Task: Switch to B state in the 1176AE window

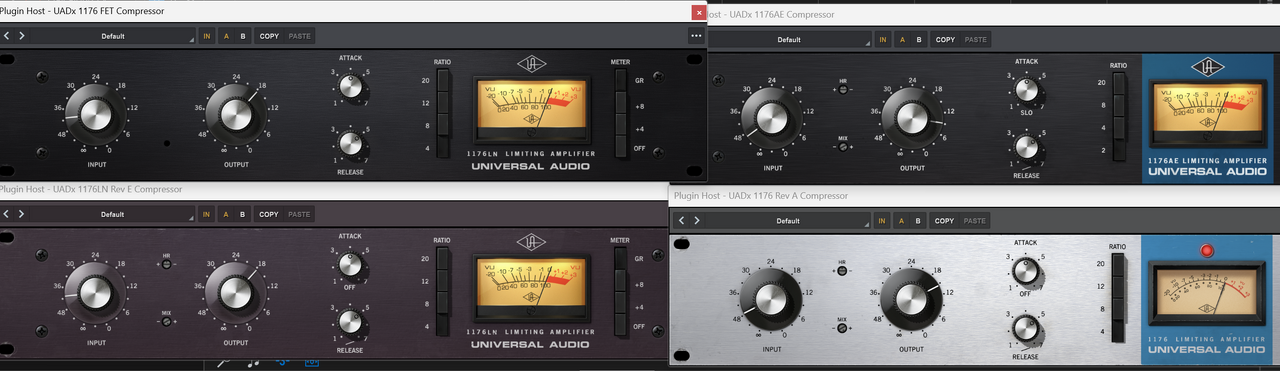Action: click(918, 40)
